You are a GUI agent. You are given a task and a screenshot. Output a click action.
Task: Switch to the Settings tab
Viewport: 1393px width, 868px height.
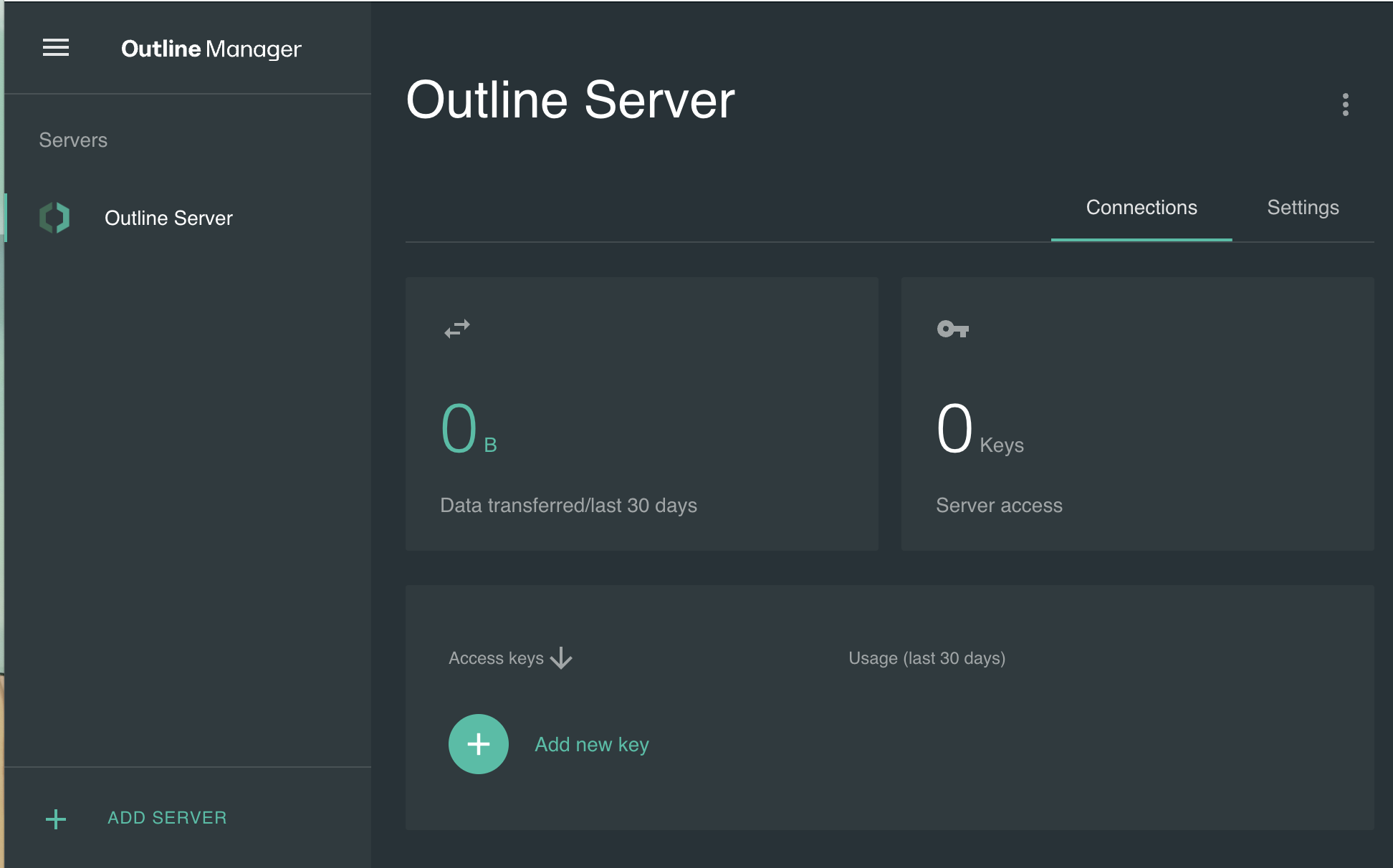[x=1303, y=208]
